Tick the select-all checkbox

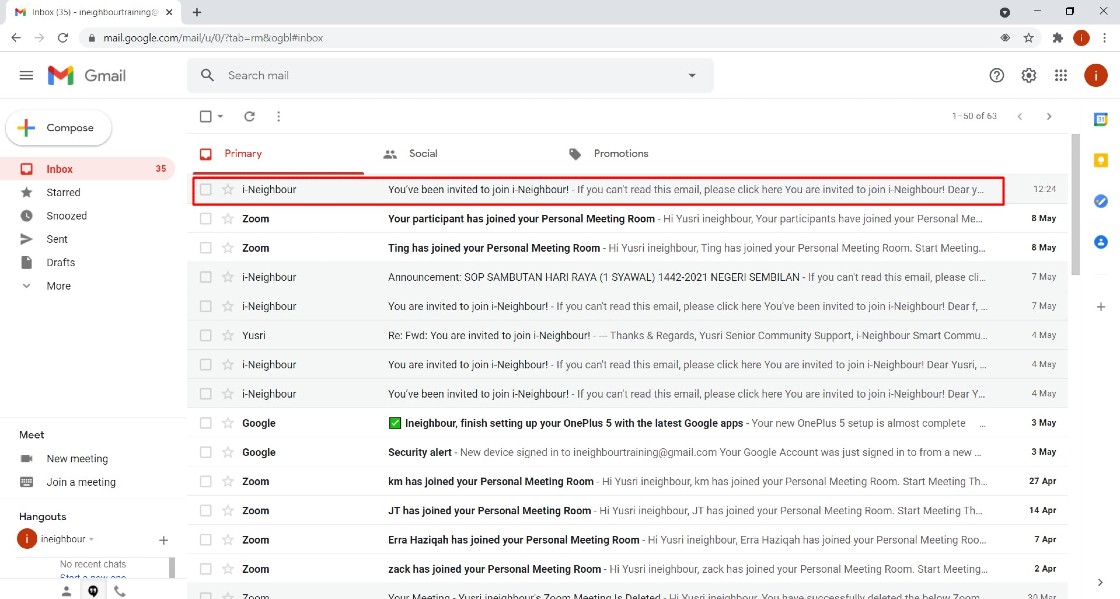206,116
